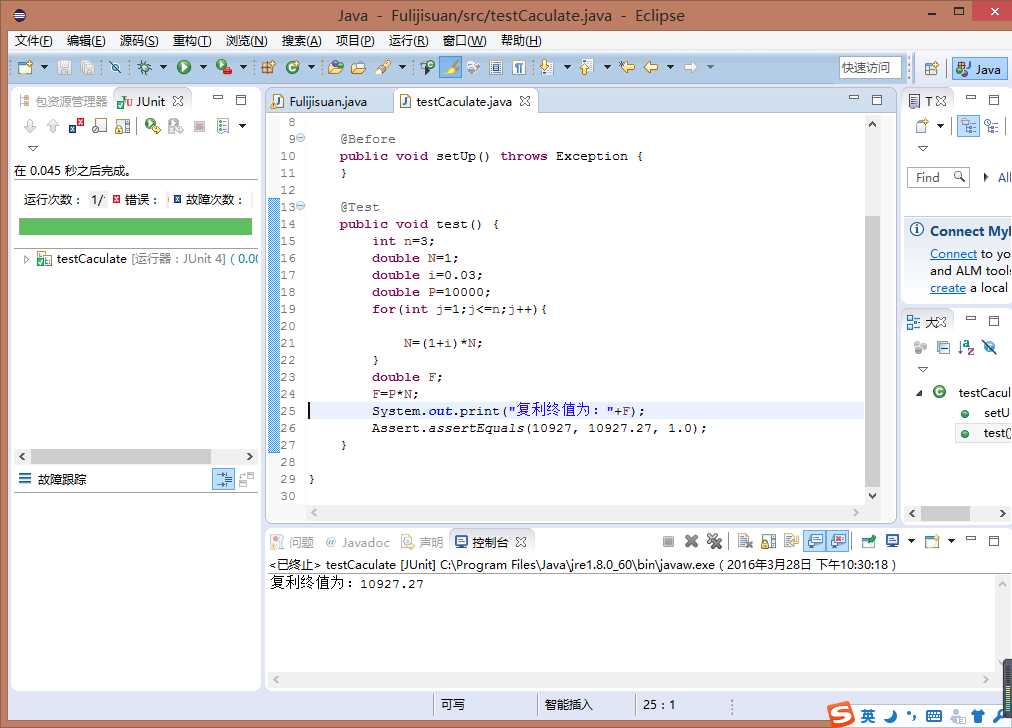Image resolution: width=1012 pixels, height=728 pixels.
Task: Click the New wizard toolbar icon
Action: point(25,67)
